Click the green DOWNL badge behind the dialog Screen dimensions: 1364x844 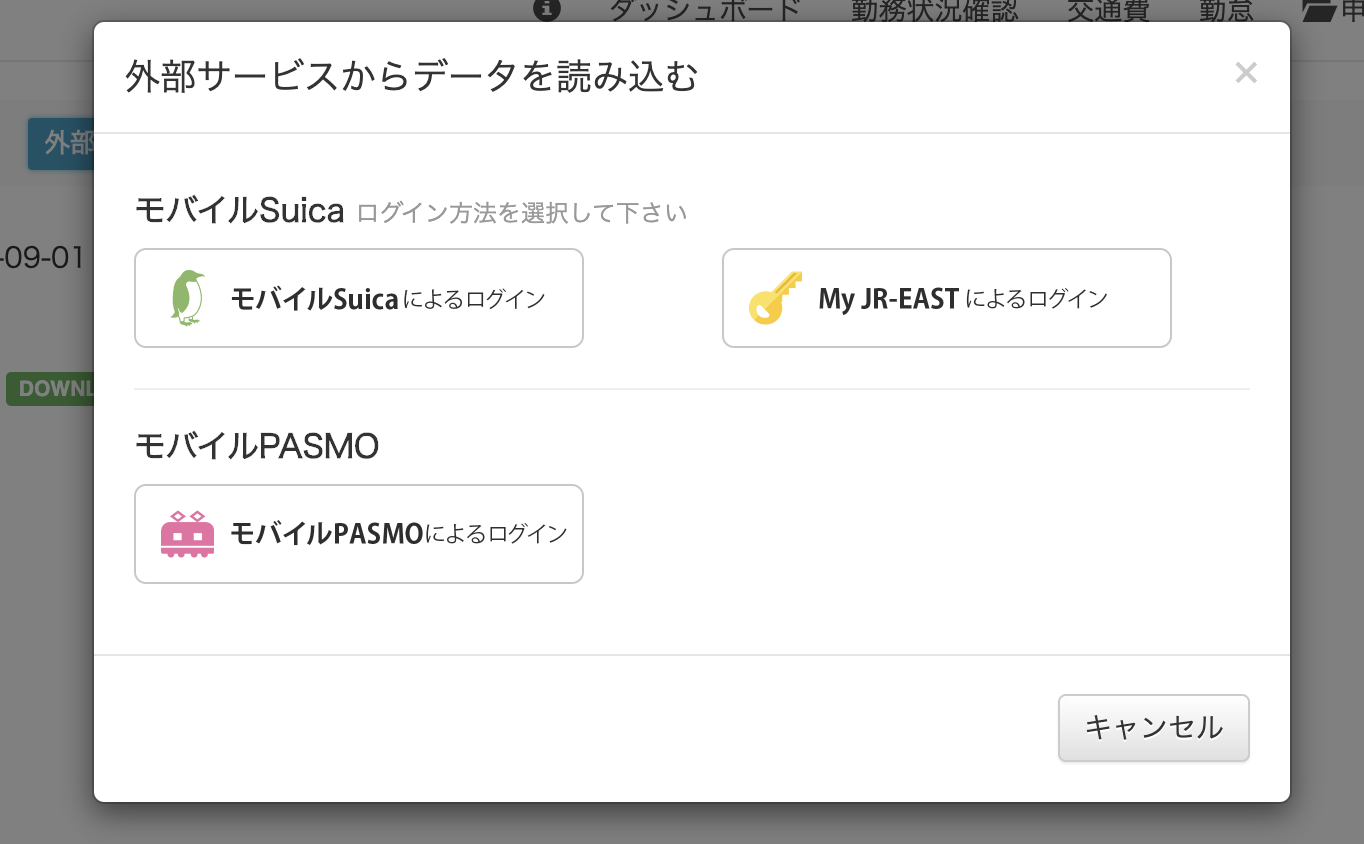coord(50,389)
